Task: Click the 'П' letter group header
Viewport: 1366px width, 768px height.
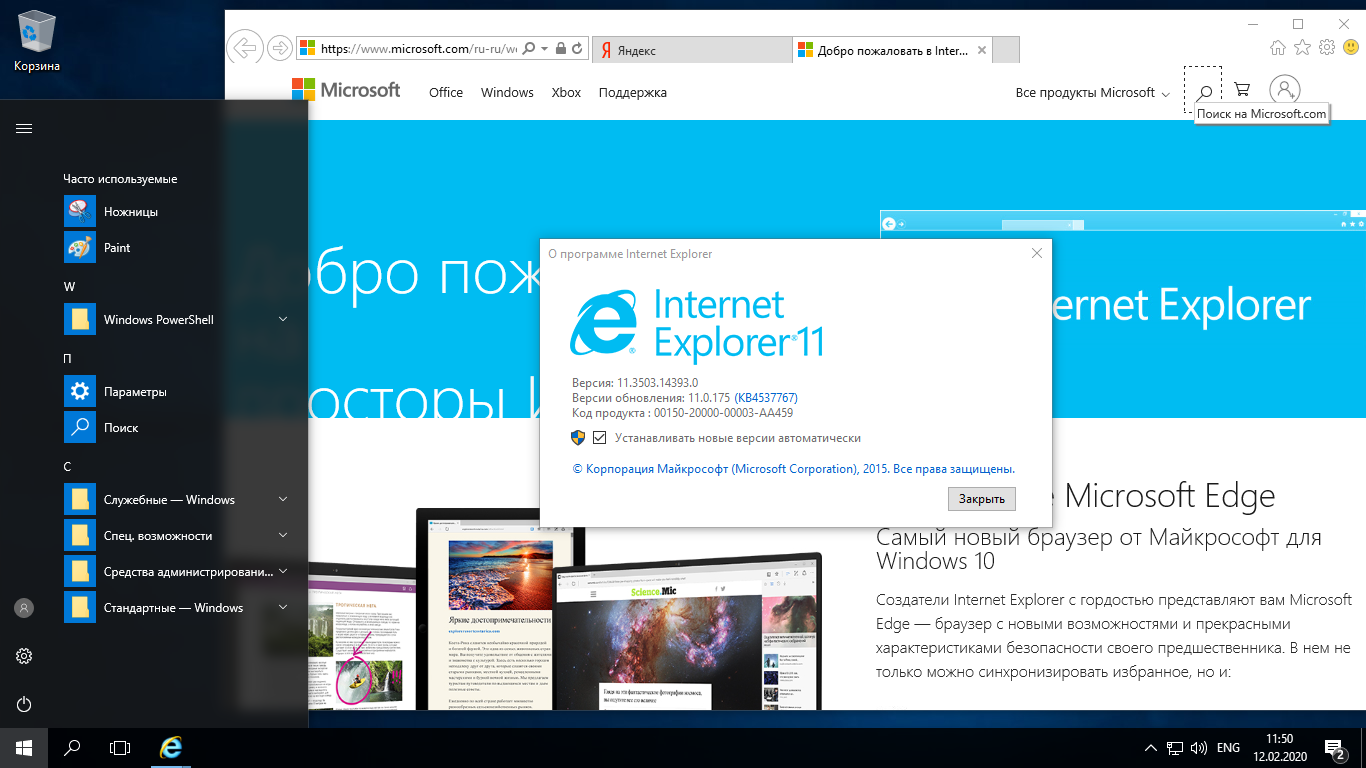Action: (67, 358)
